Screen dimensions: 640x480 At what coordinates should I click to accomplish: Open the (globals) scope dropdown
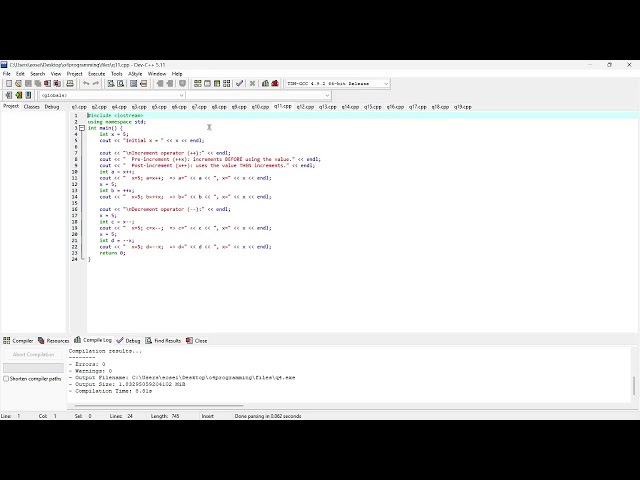click(x=112, y=95)
